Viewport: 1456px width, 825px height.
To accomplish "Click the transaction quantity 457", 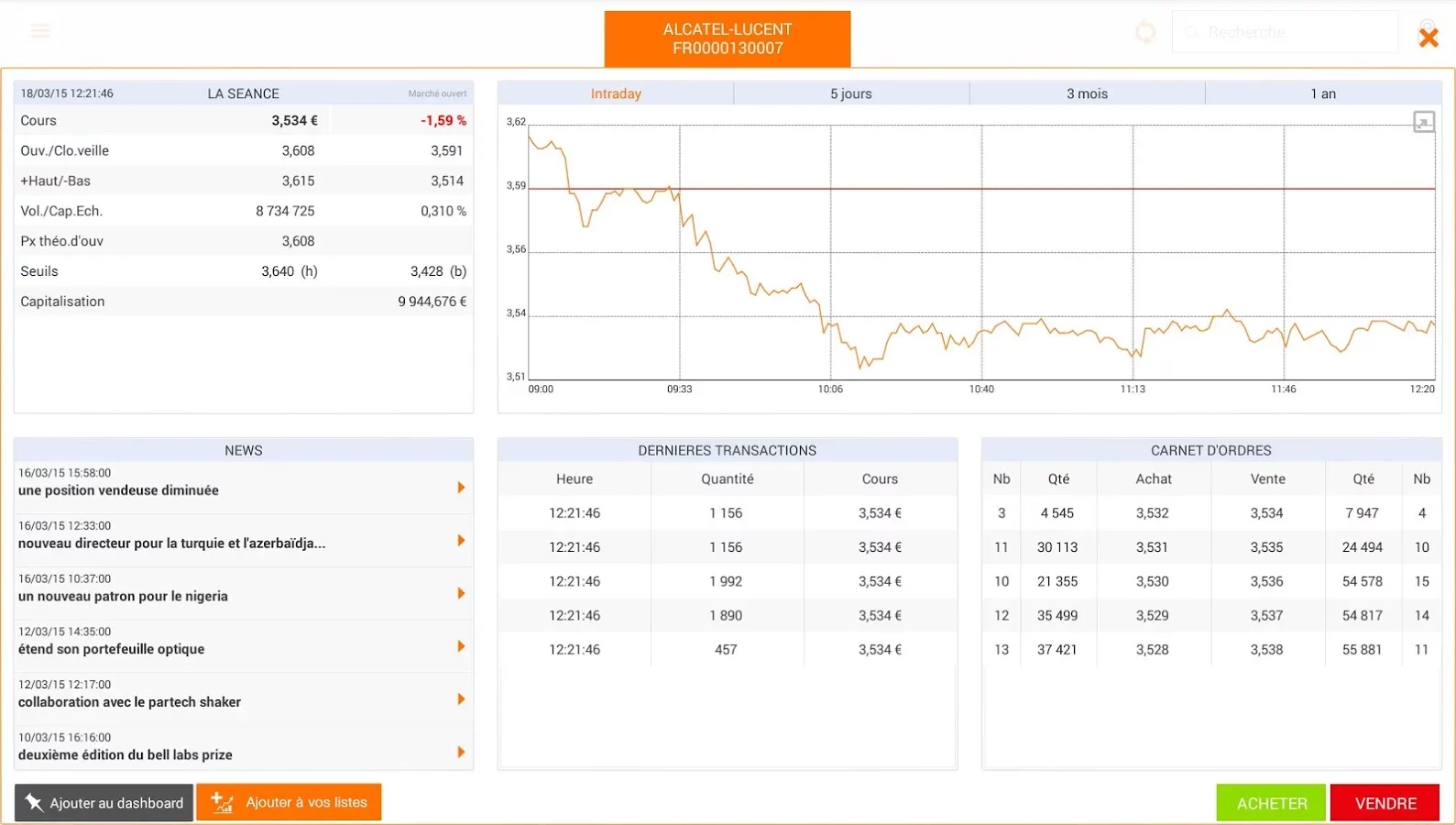I will [726, 649].
